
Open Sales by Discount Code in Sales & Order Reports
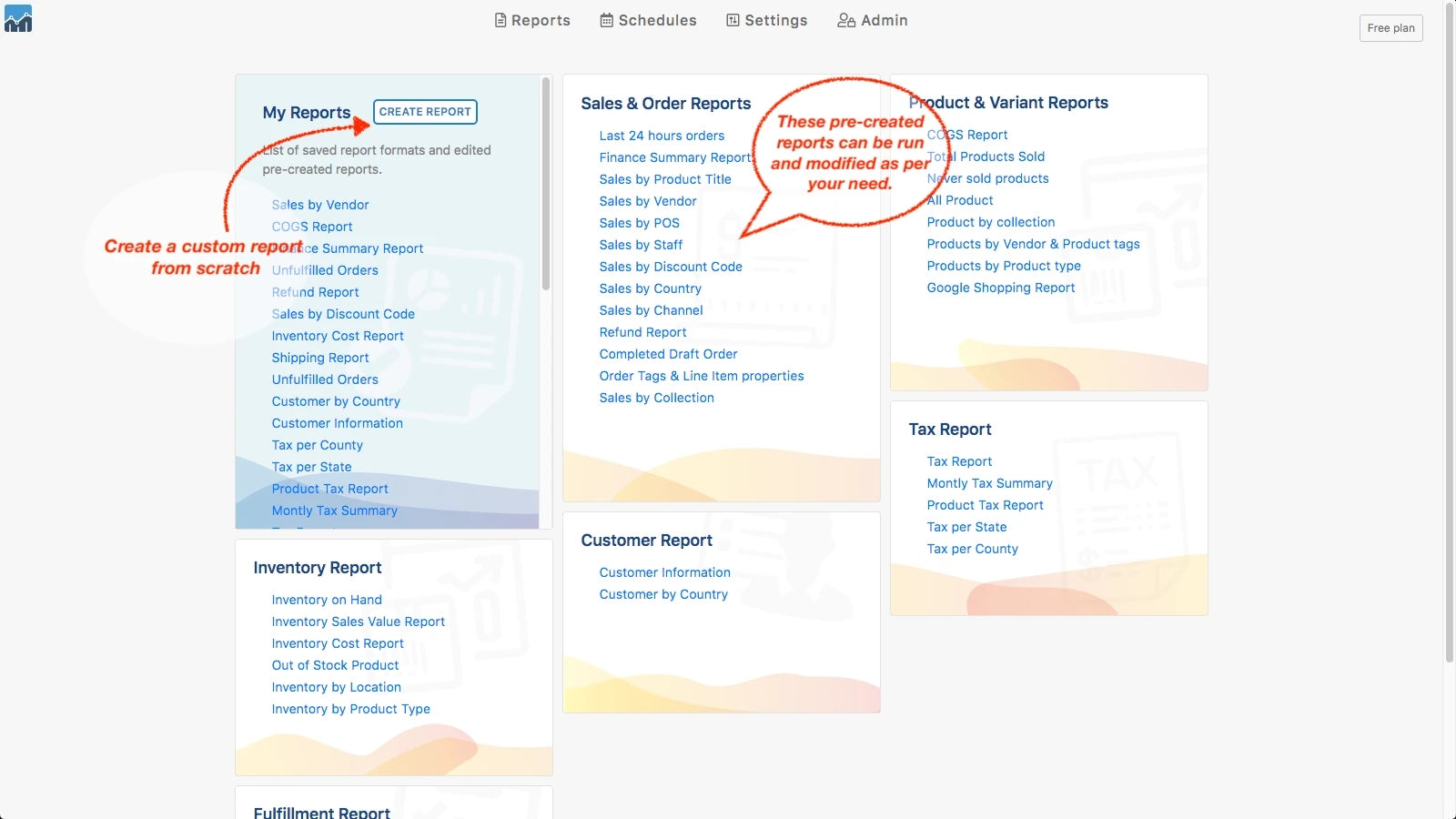pyautogui.click(x=671, y=267)
